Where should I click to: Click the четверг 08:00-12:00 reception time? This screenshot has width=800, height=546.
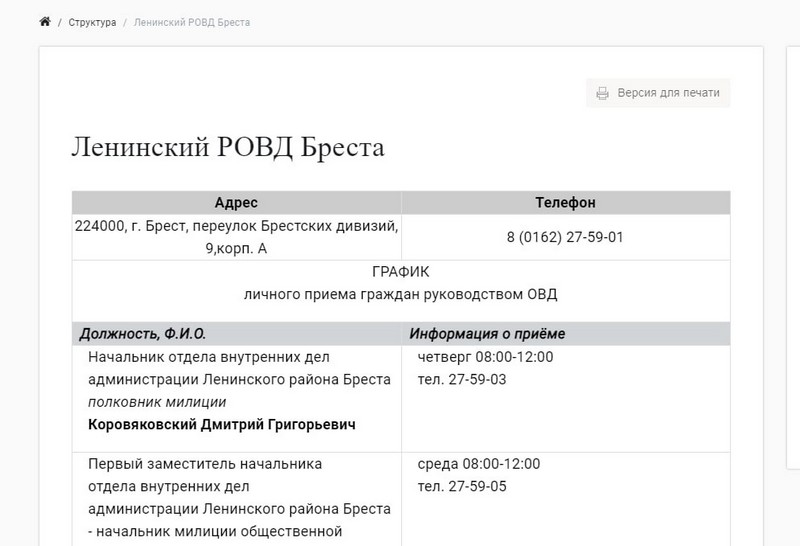click(485, 357)
